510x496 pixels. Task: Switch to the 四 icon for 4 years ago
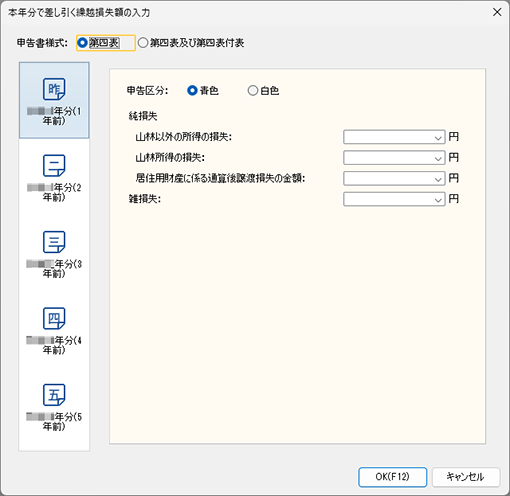pyautogui.click(x=54, y=318)
